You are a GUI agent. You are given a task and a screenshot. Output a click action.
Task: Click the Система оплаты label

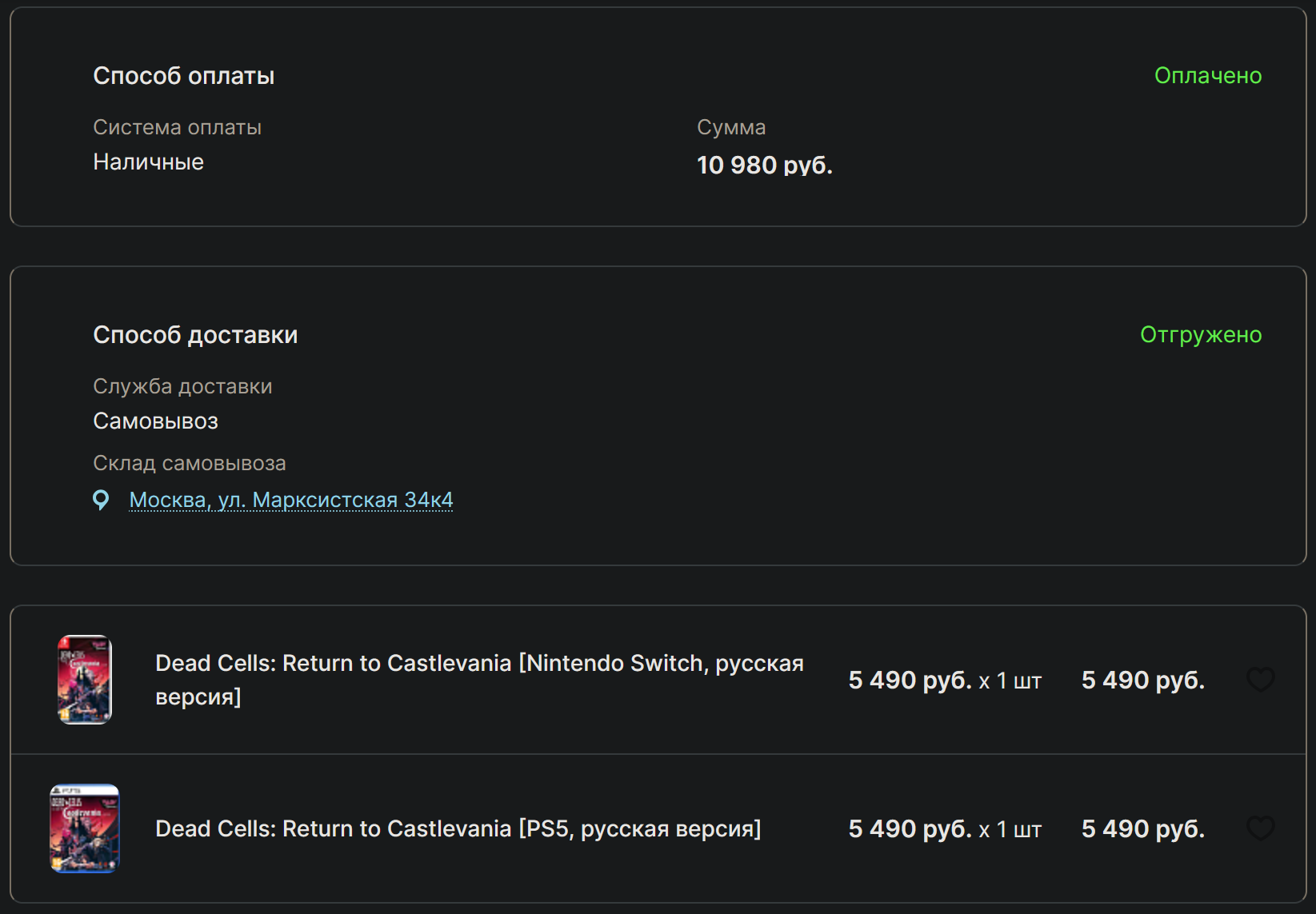click(x=177, y=127)
